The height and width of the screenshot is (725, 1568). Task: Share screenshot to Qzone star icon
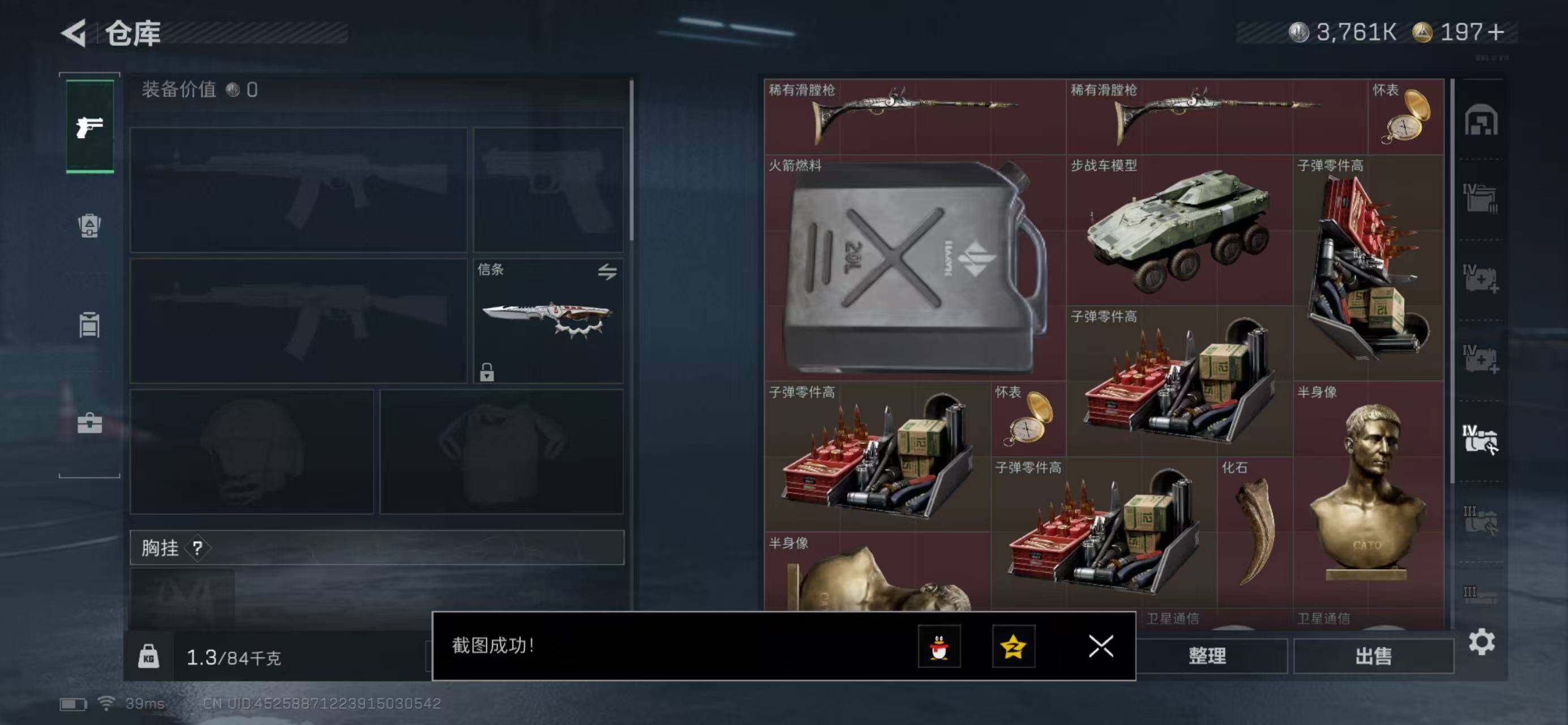pyautogui.click(x=1014, y=646)
